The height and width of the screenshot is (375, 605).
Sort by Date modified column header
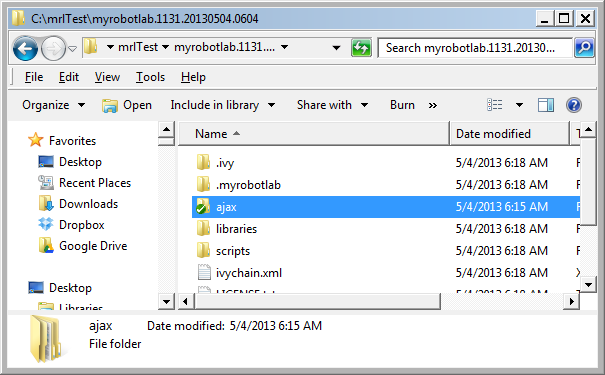coord(509,134)
